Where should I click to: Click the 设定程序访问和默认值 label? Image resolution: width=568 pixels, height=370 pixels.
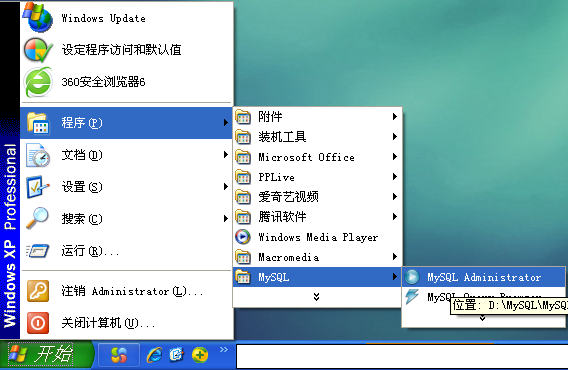[121, 50]
